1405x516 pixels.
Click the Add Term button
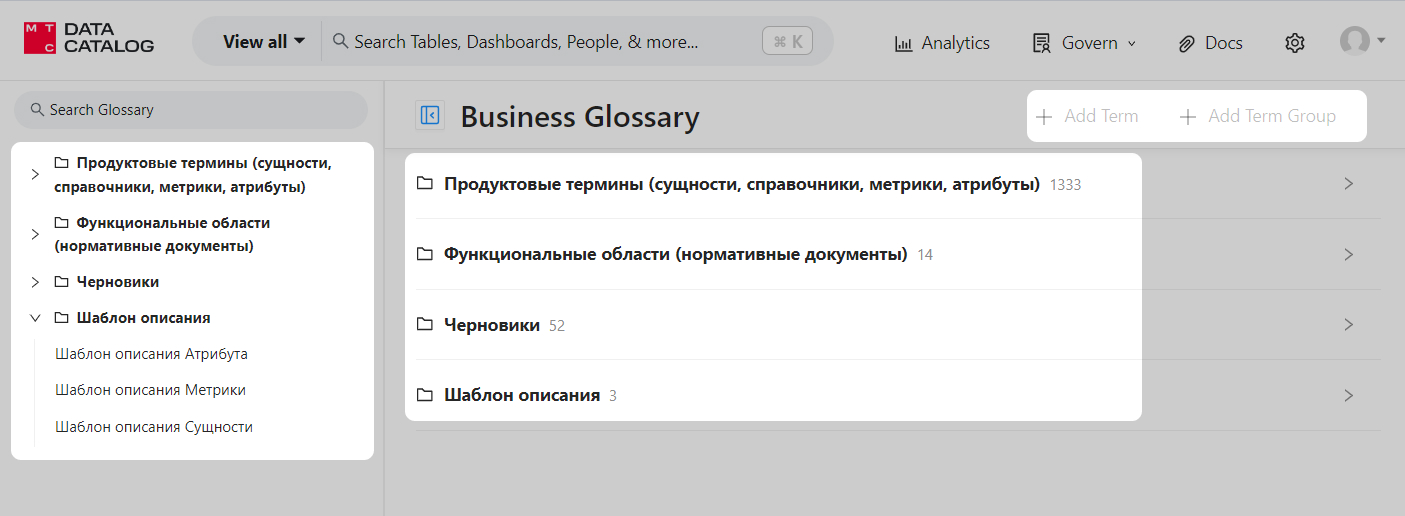click(1087, 116)
